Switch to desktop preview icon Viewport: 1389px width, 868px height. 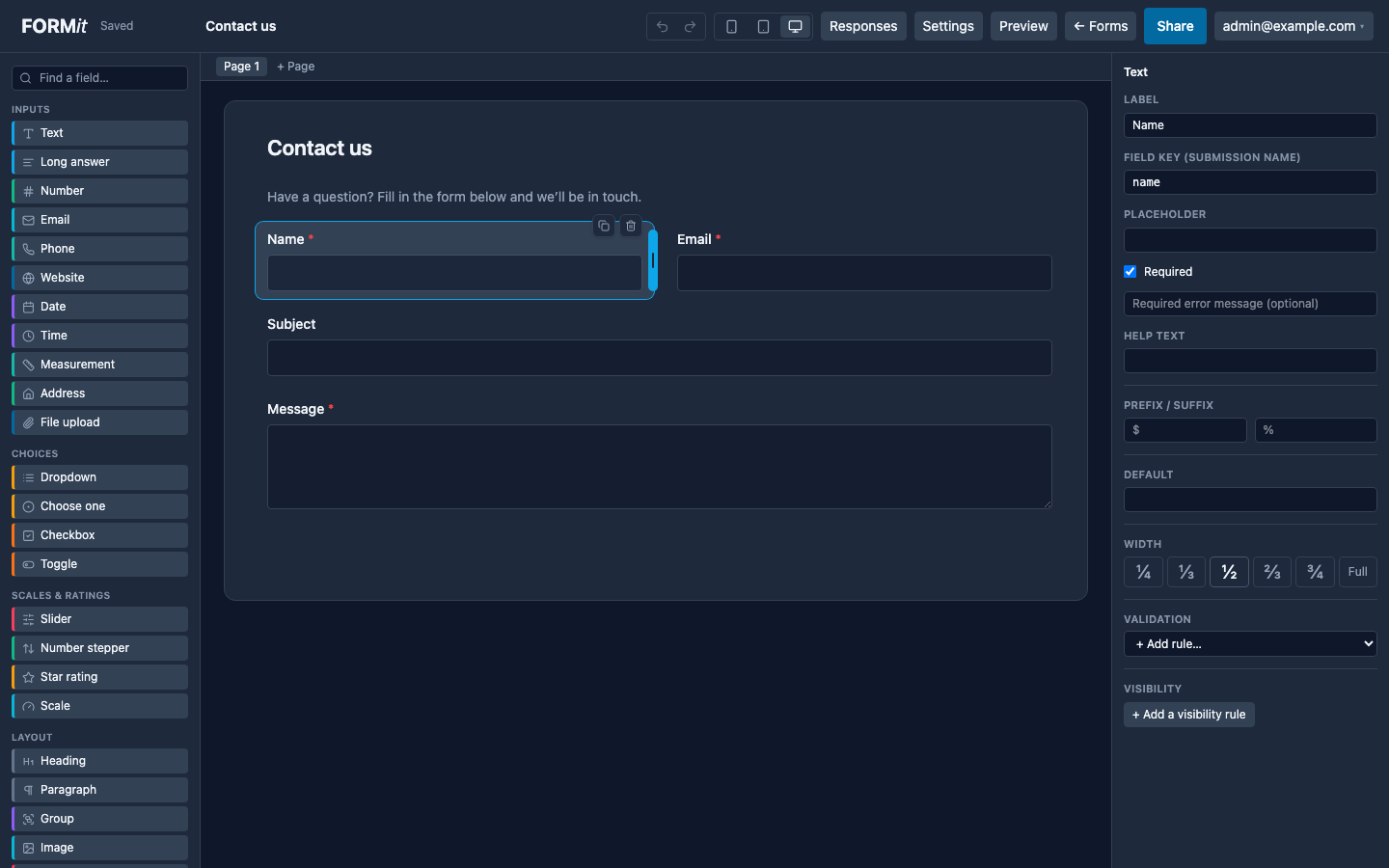[x=795, y=26]
